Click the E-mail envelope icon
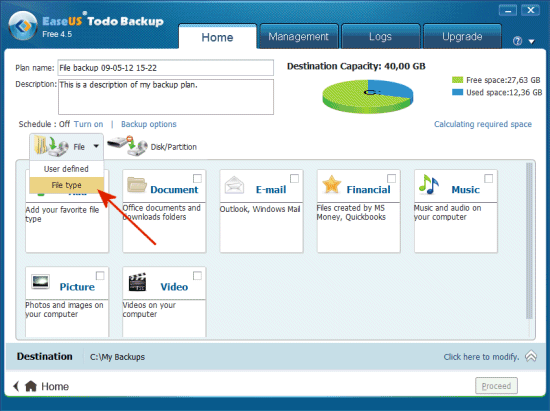Image resolution: width=550 pixels, height=411 pixels. pyautogui.click(x=234, y=185)
